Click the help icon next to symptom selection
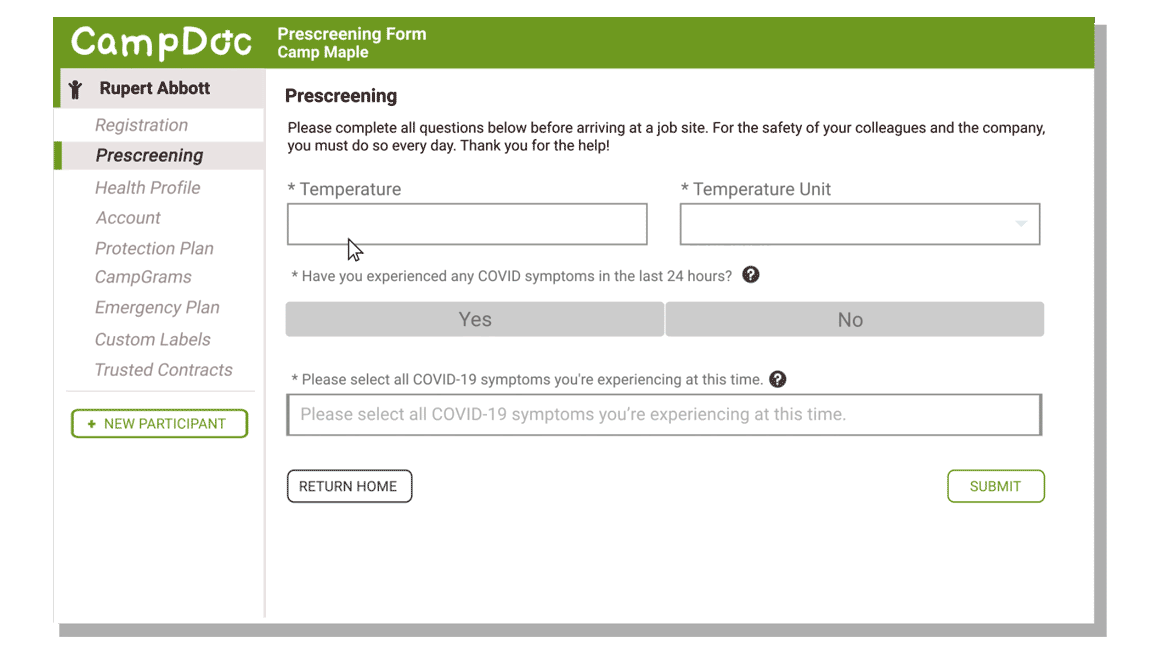The height and width of the screenshot is (648, 1152). tap(778, 379)
